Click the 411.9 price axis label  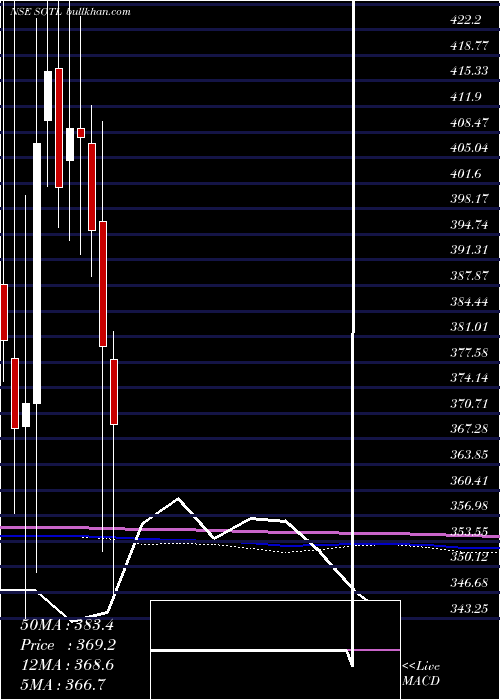point(468,96)
